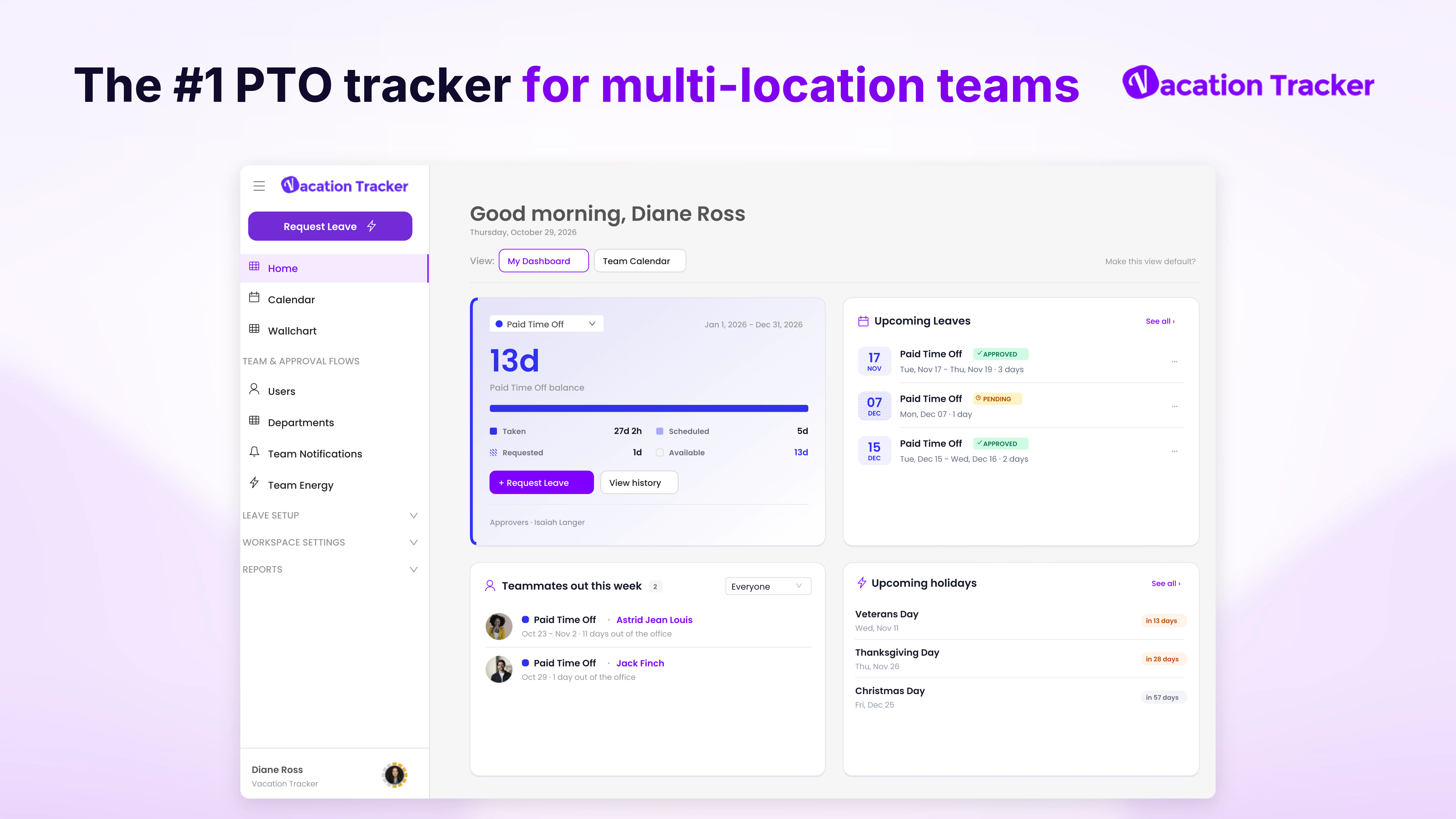Open the Everyone filter dropdown
The width and height of the screenshot is (1456, 819).
pos(768,586)
